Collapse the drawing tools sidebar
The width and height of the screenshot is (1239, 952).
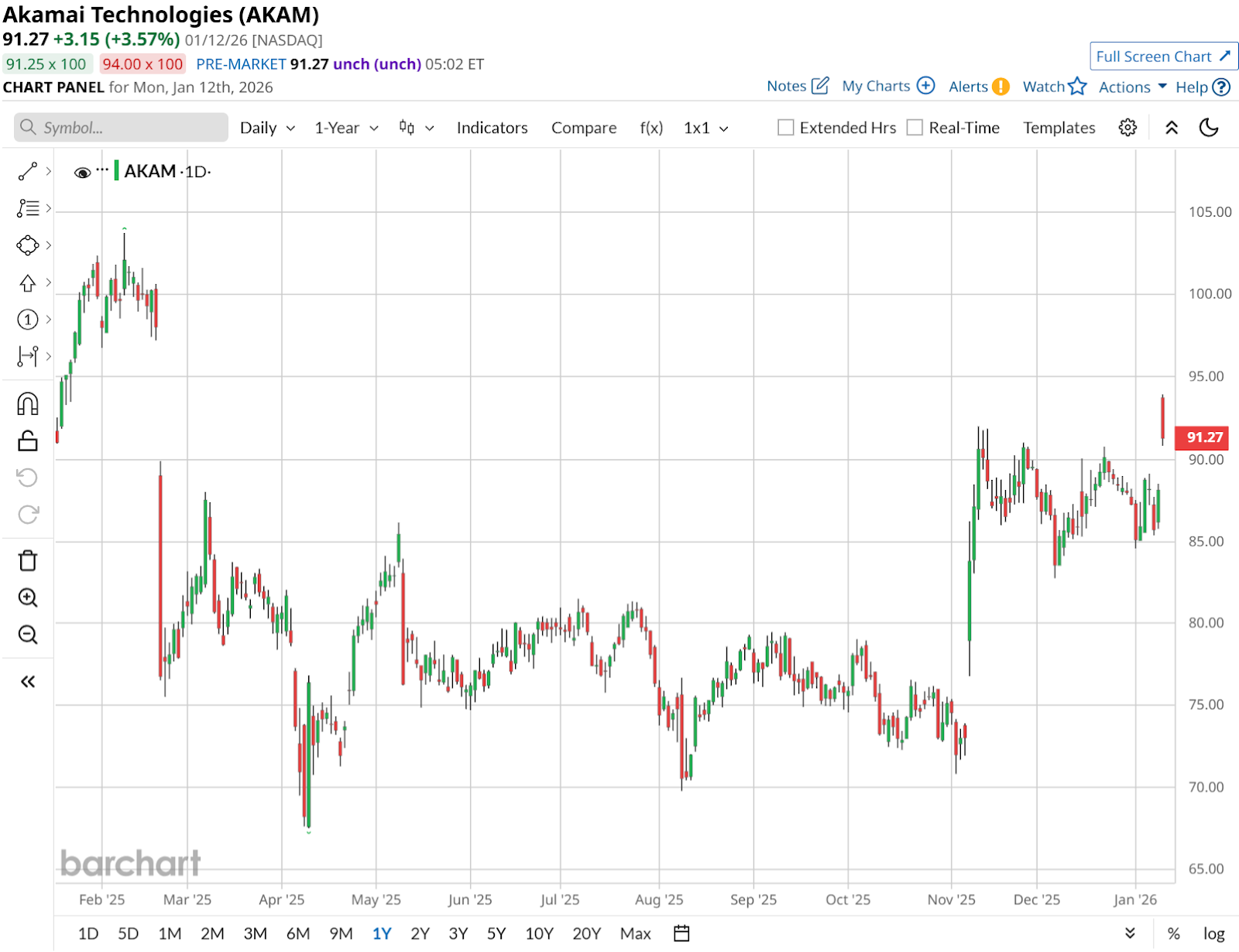28,681
